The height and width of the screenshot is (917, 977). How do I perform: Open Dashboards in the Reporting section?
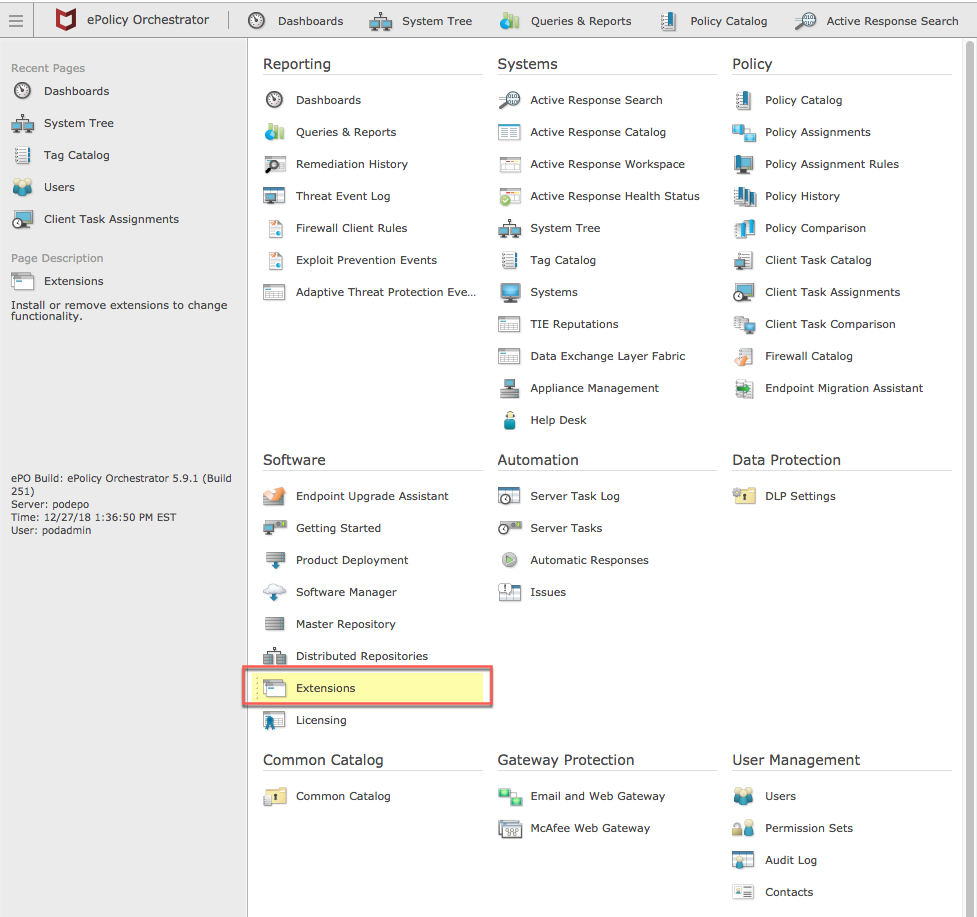(x=328, y=100)
